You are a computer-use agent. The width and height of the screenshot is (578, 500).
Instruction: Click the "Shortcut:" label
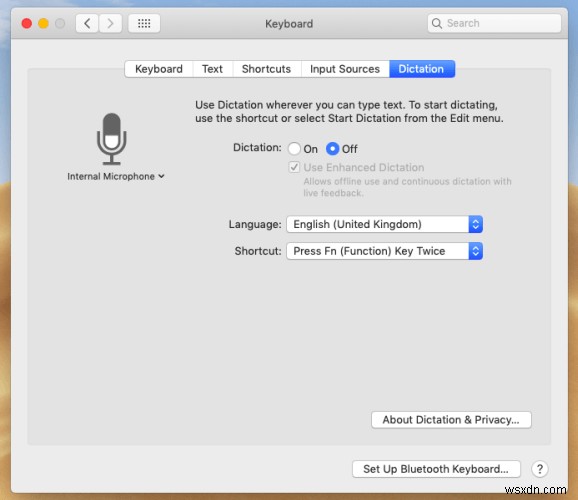[258, 251]
